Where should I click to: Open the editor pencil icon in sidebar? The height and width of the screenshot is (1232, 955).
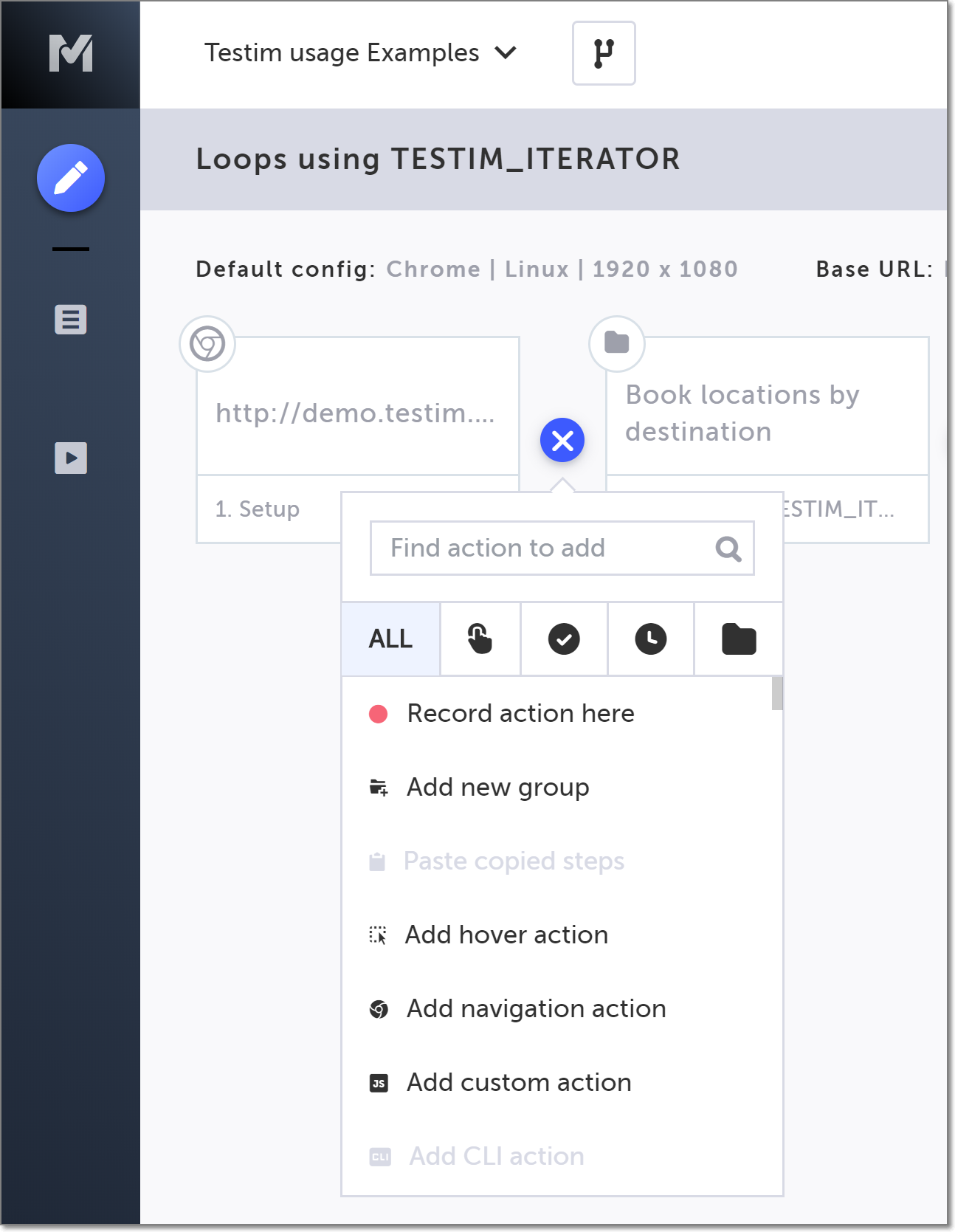tap(71, 178)
